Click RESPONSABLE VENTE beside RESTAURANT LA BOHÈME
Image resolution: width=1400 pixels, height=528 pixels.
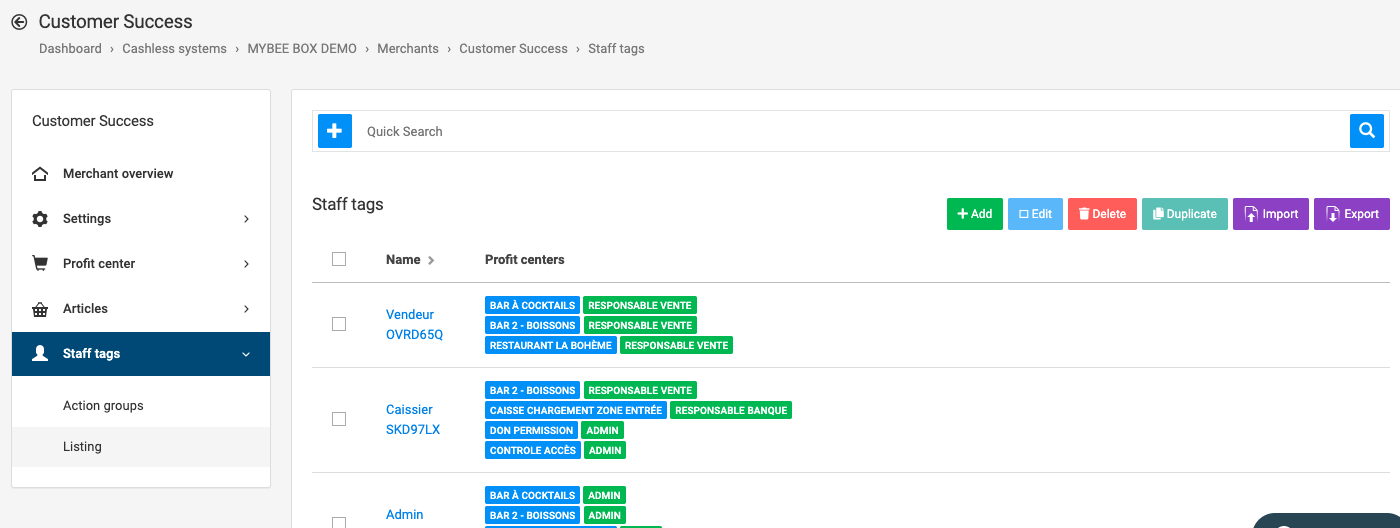coord(677,345)
